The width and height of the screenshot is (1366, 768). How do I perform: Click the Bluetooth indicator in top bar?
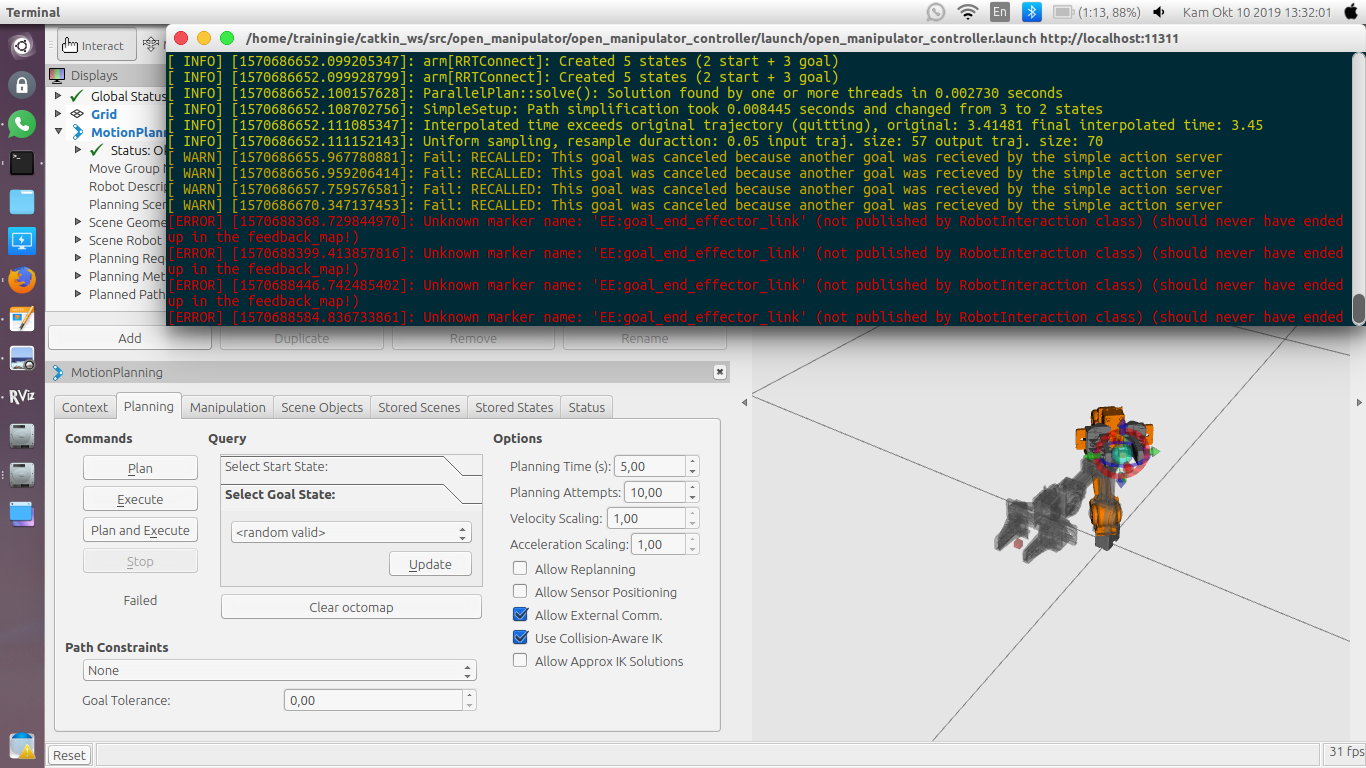pos(1032,12)
